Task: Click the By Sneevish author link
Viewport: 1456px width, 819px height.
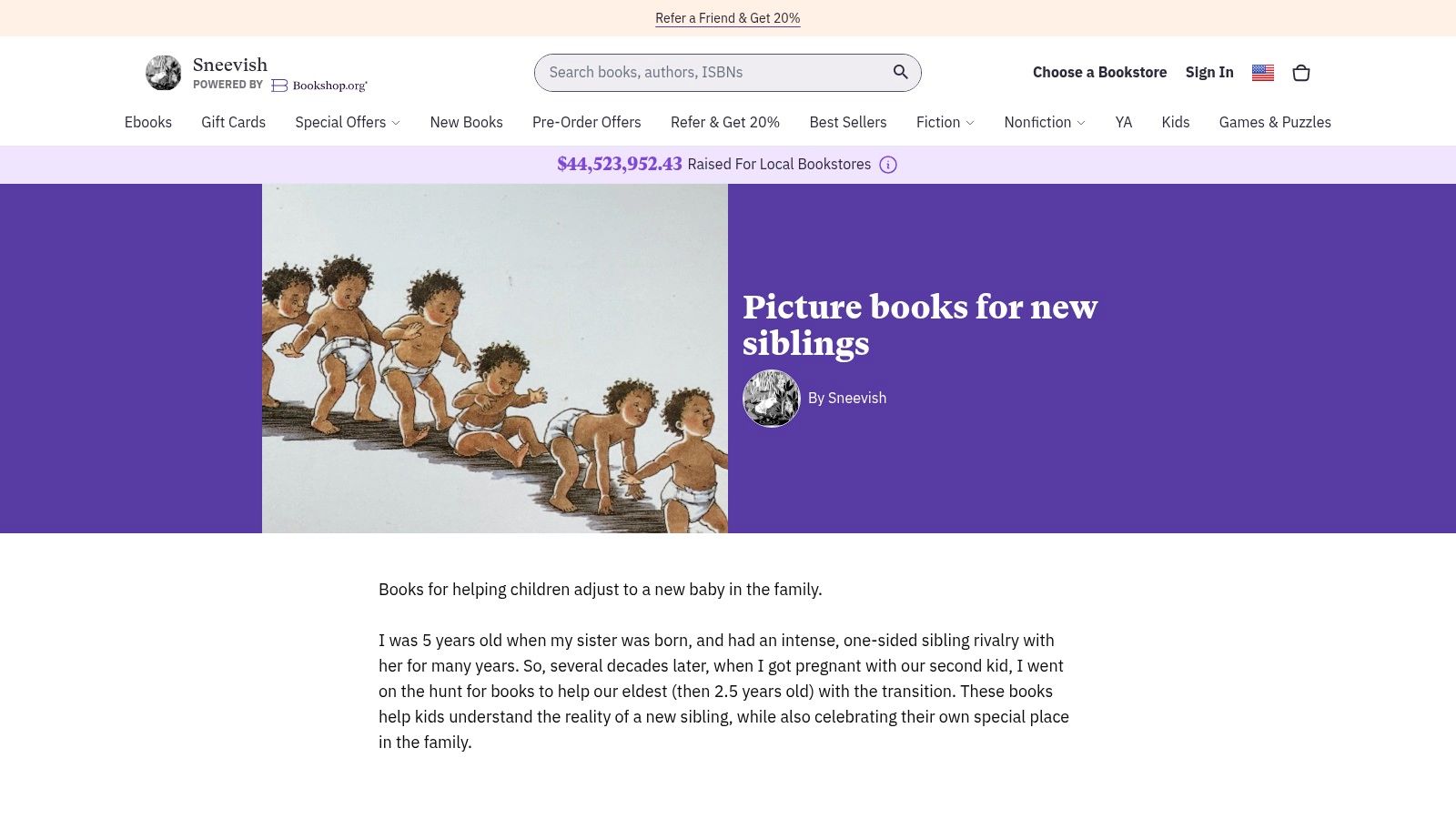Action: 847,398
